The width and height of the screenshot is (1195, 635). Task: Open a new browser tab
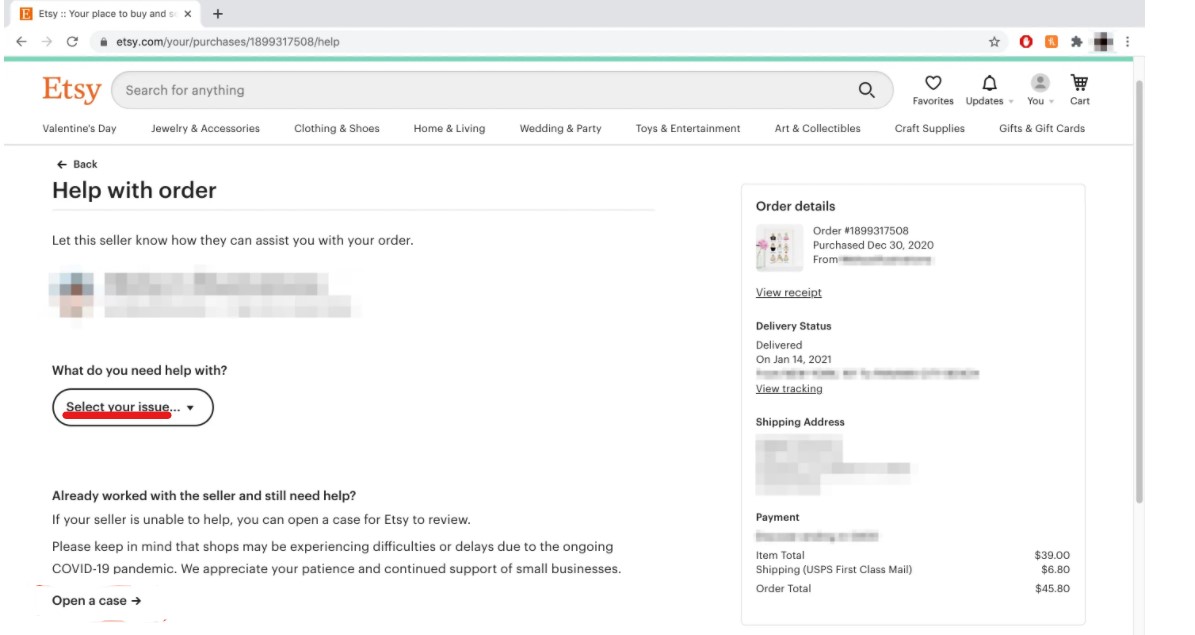click(x=218, y=14)
